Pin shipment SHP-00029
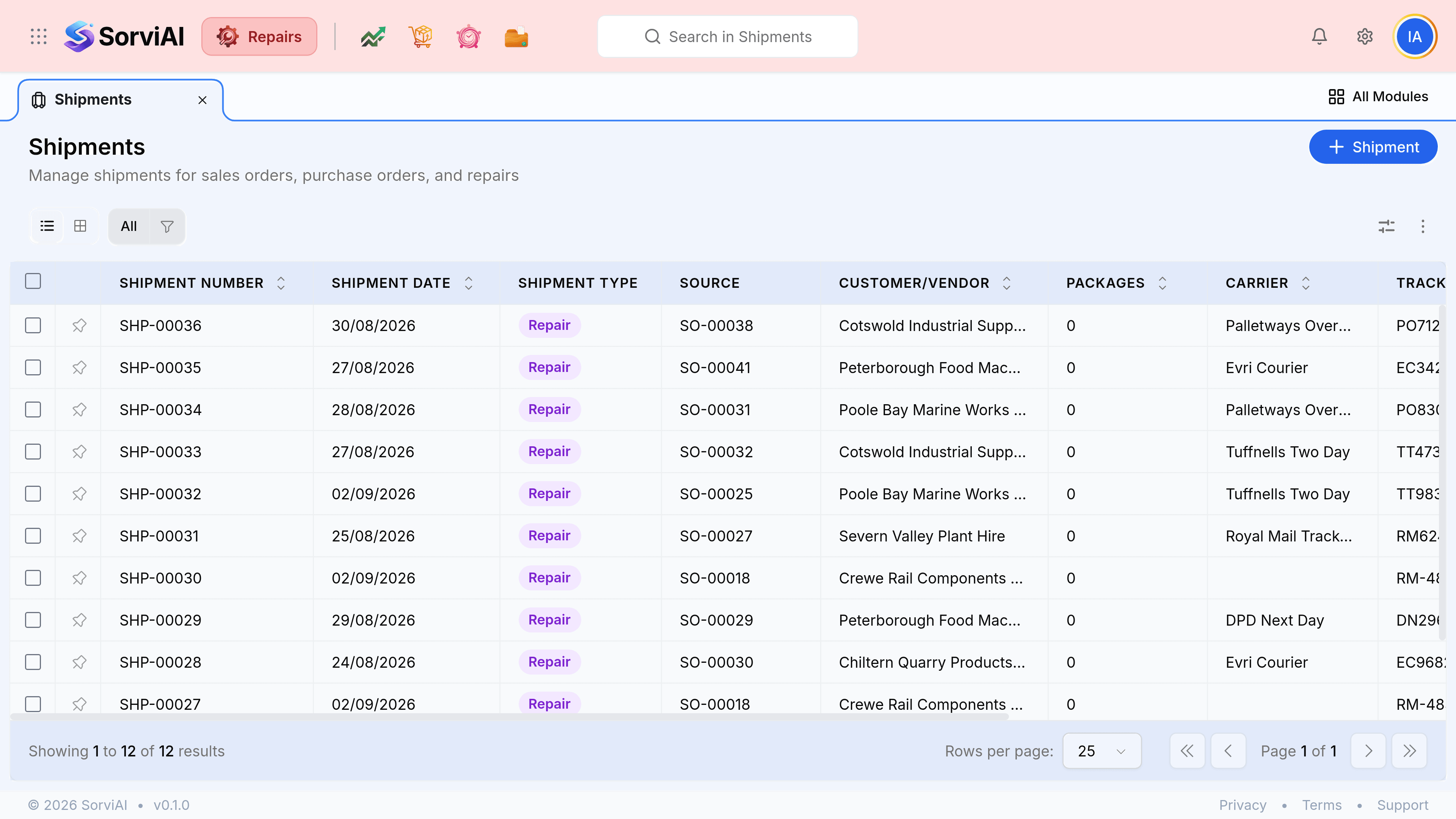Screen dimensions: 1456x819 (79, 620)
